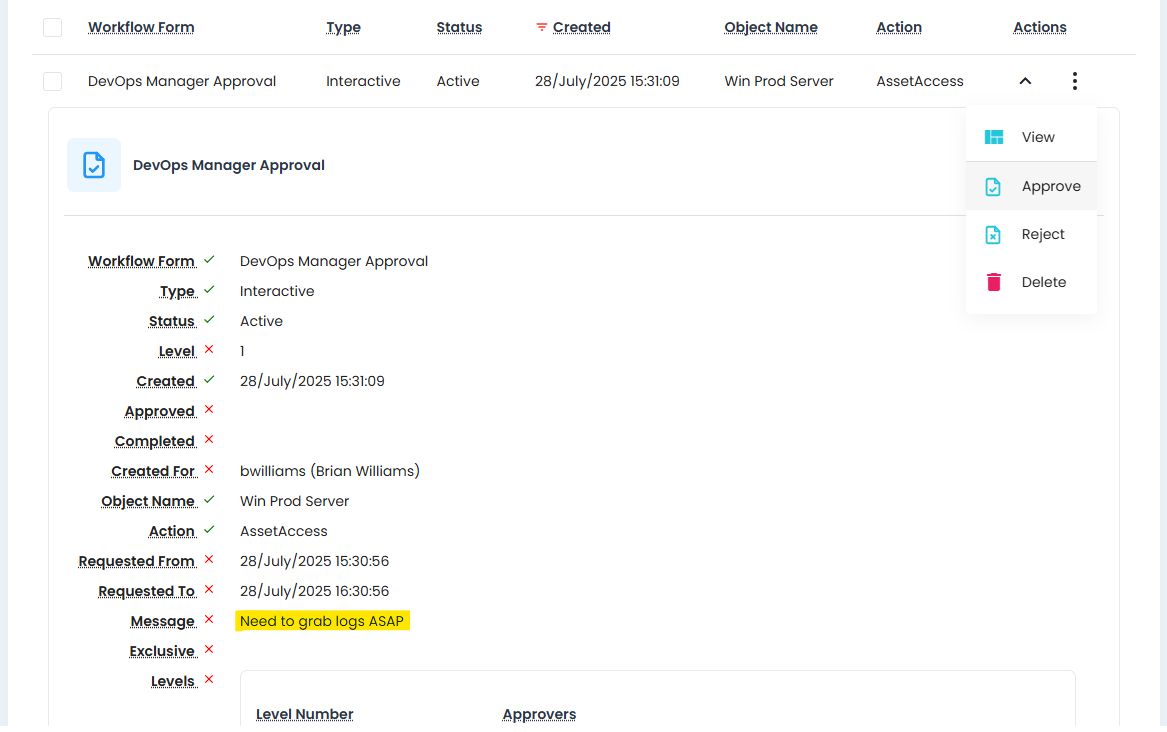Click the highlighted message text
This screenshot has height=732, width=1167.
[x=322, y=621]
